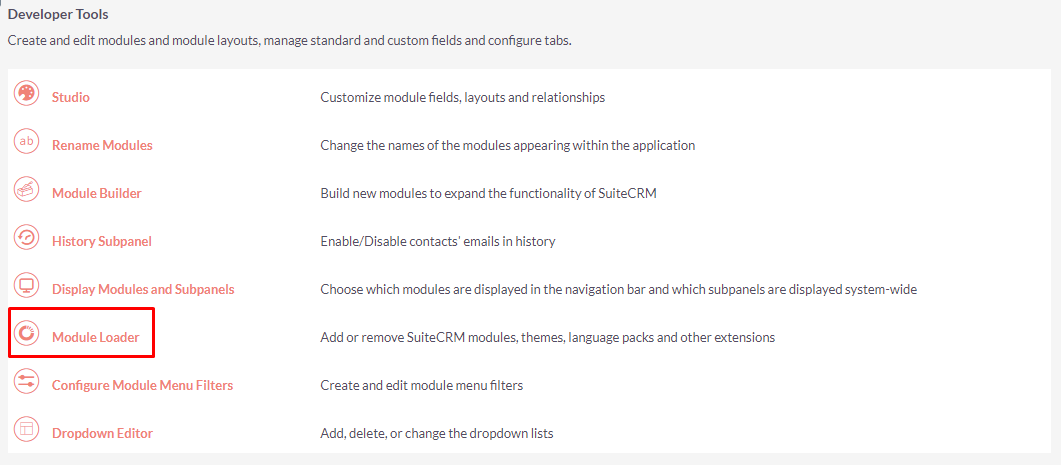Click the Display Modules monitor icon
Viewport: 1061px width, 465px height.
27,286
